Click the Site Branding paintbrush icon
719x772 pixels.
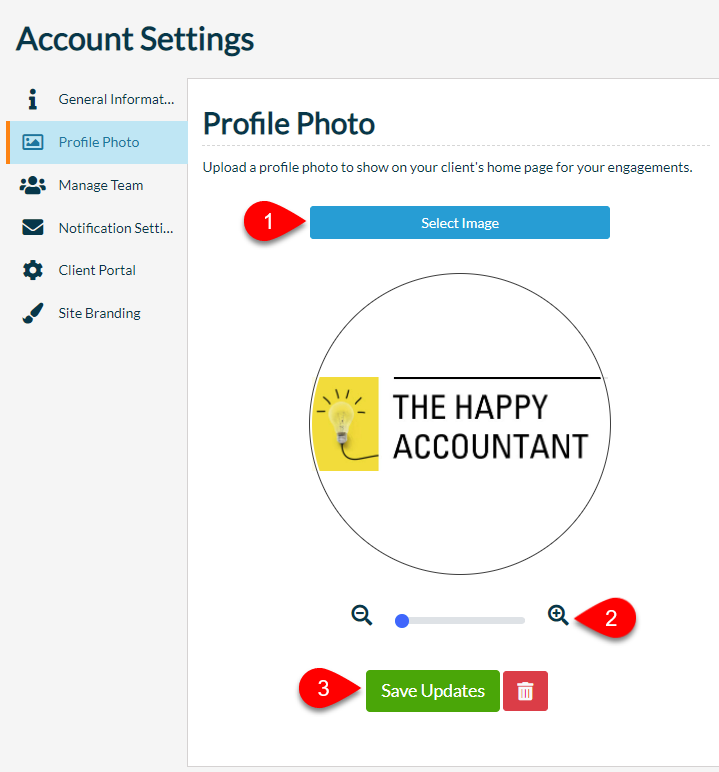pyautogui.click(x=33, y=313)
